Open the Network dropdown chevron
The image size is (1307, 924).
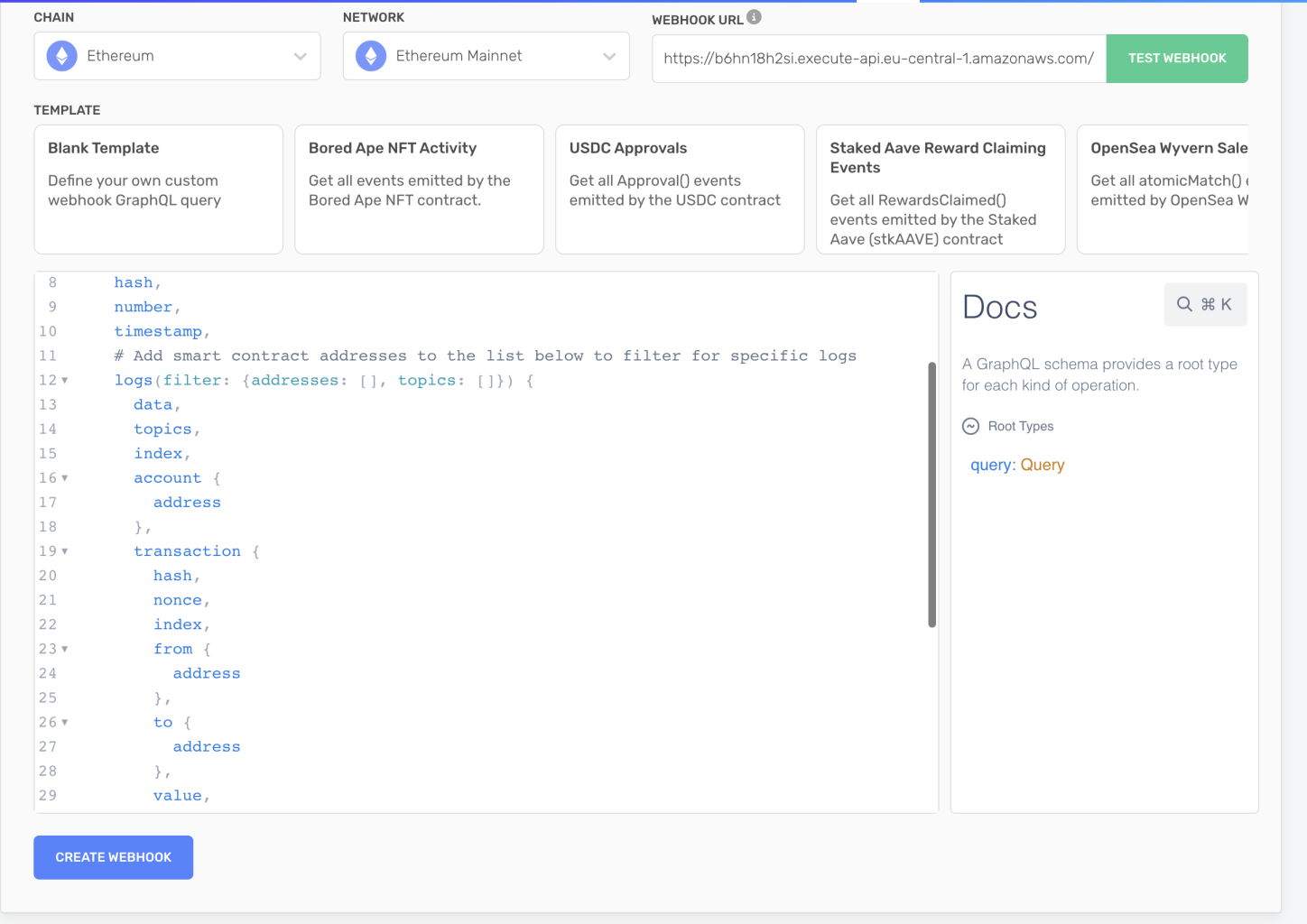[609, 56]
